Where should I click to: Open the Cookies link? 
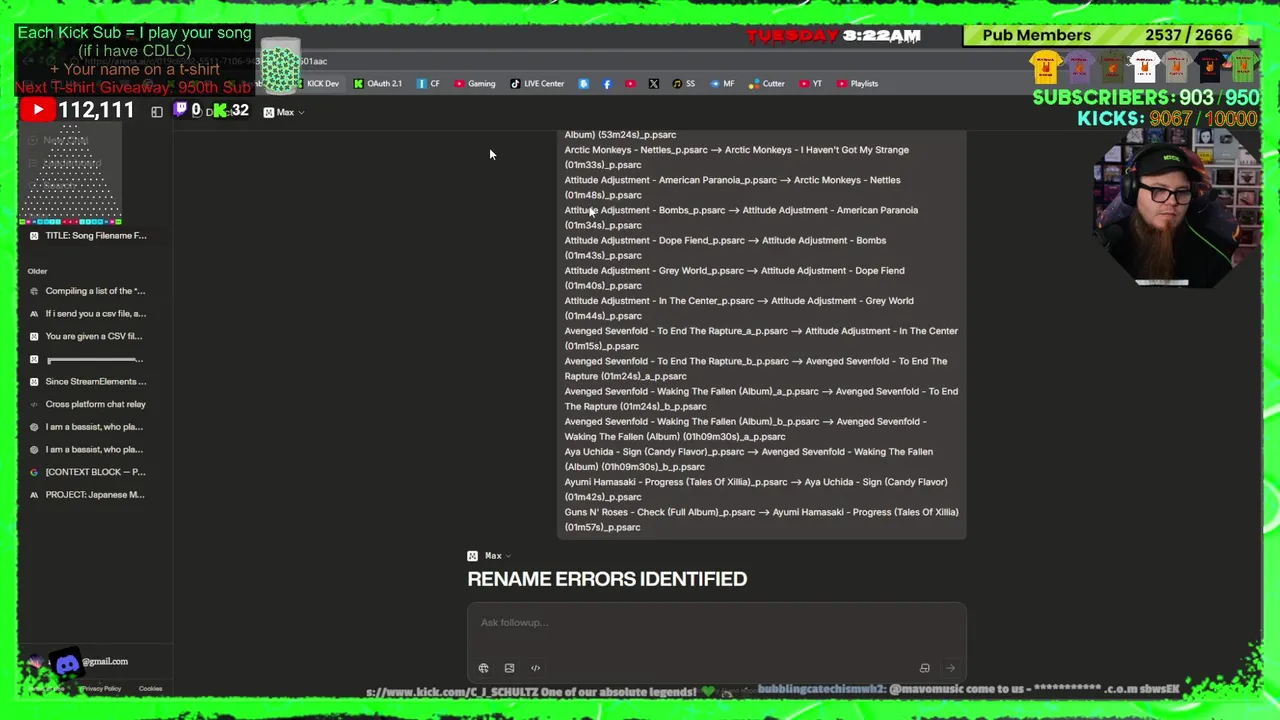(x=150, y=689)
